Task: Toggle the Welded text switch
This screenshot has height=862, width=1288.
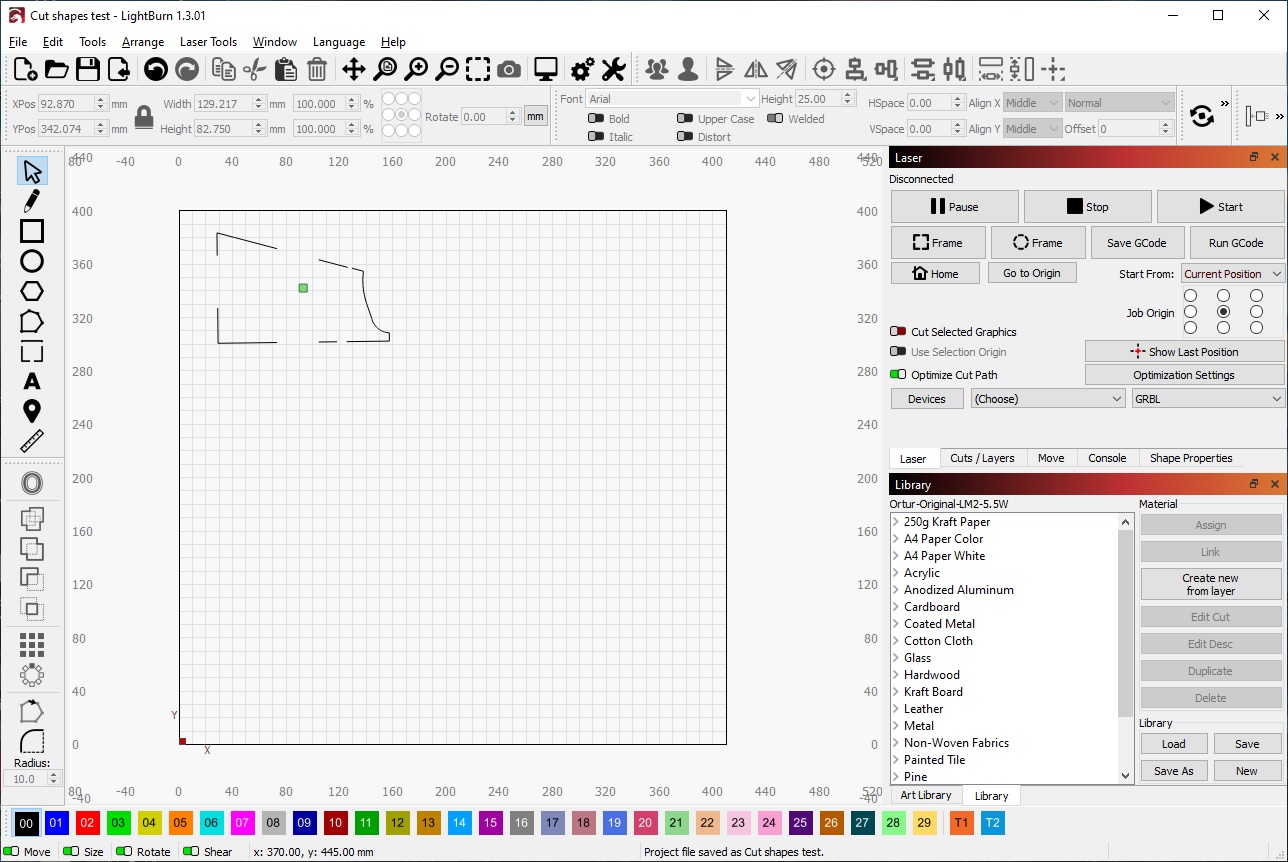Action: click(775, 118)
